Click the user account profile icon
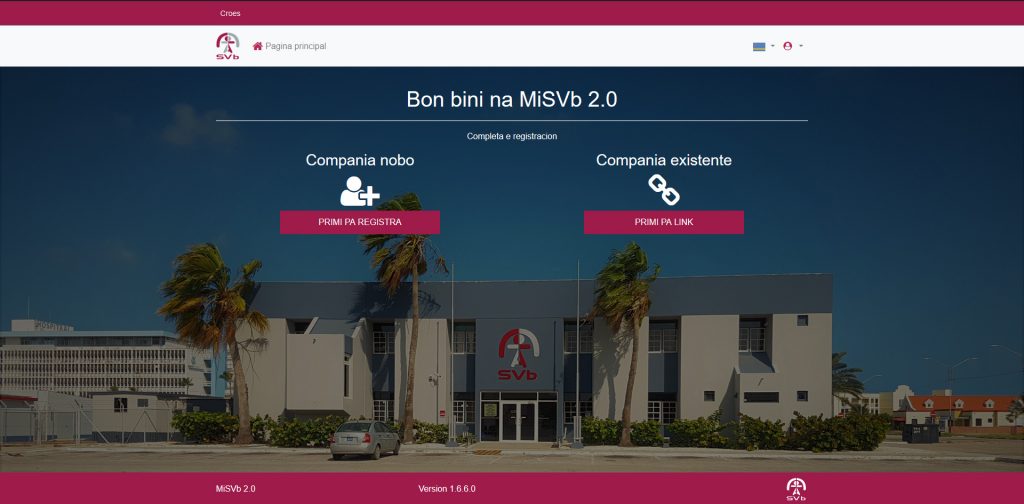This screenshot has width=1024, height=504. [788, 46]
